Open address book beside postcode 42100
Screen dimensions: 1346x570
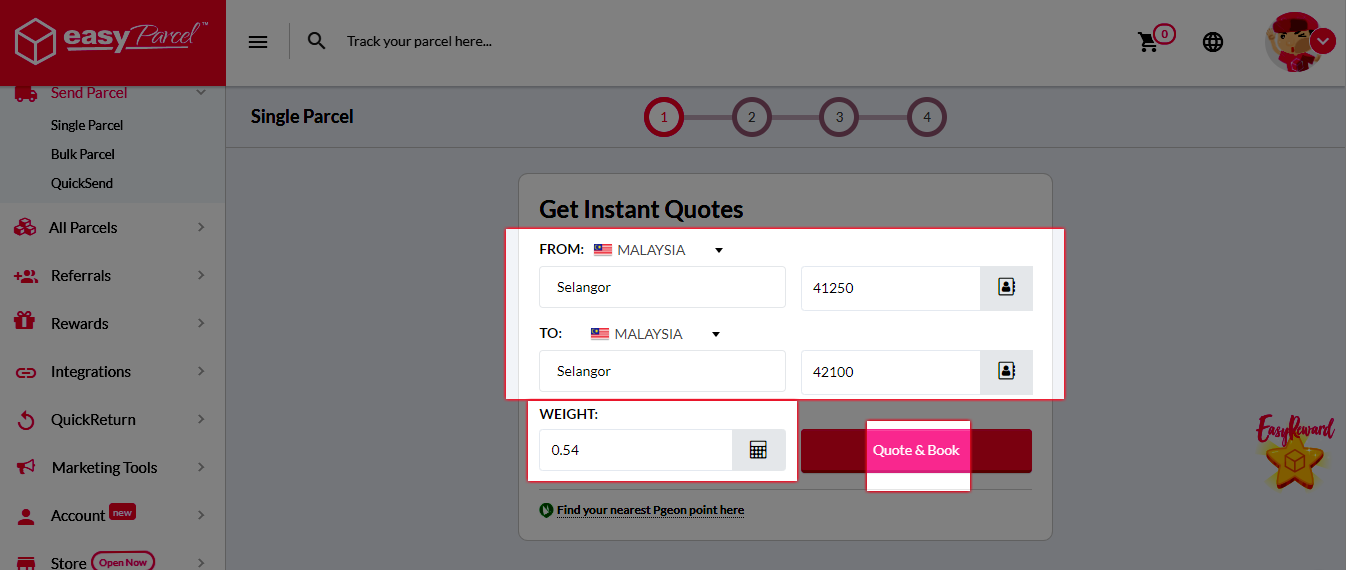[1006, 371]
